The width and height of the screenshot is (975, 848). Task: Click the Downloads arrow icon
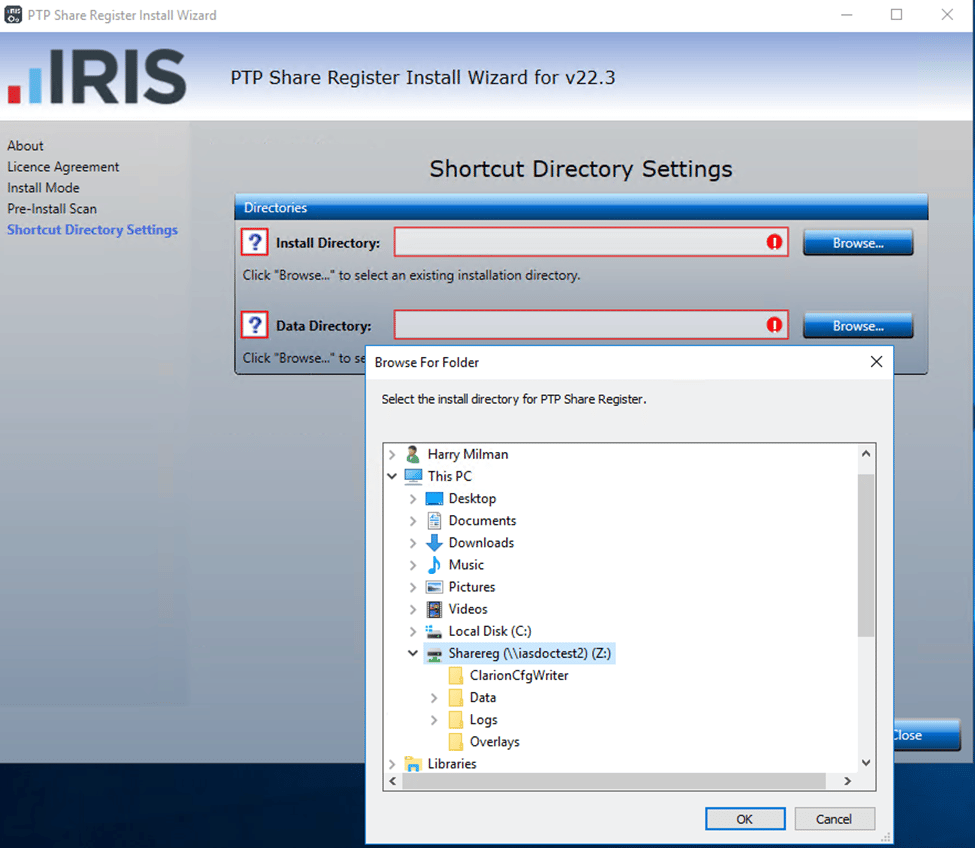434,543
